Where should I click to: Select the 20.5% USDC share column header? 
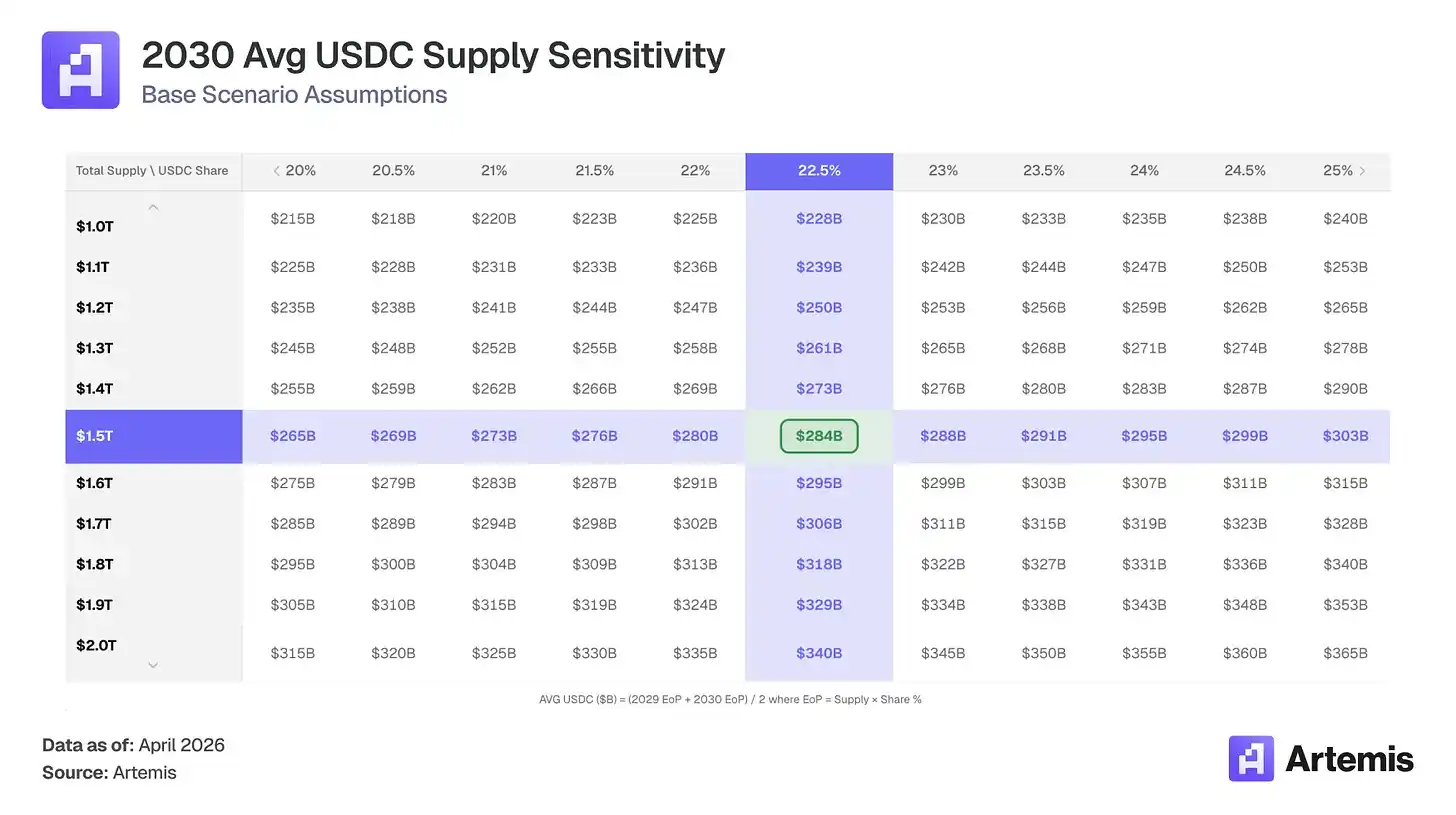393,171
